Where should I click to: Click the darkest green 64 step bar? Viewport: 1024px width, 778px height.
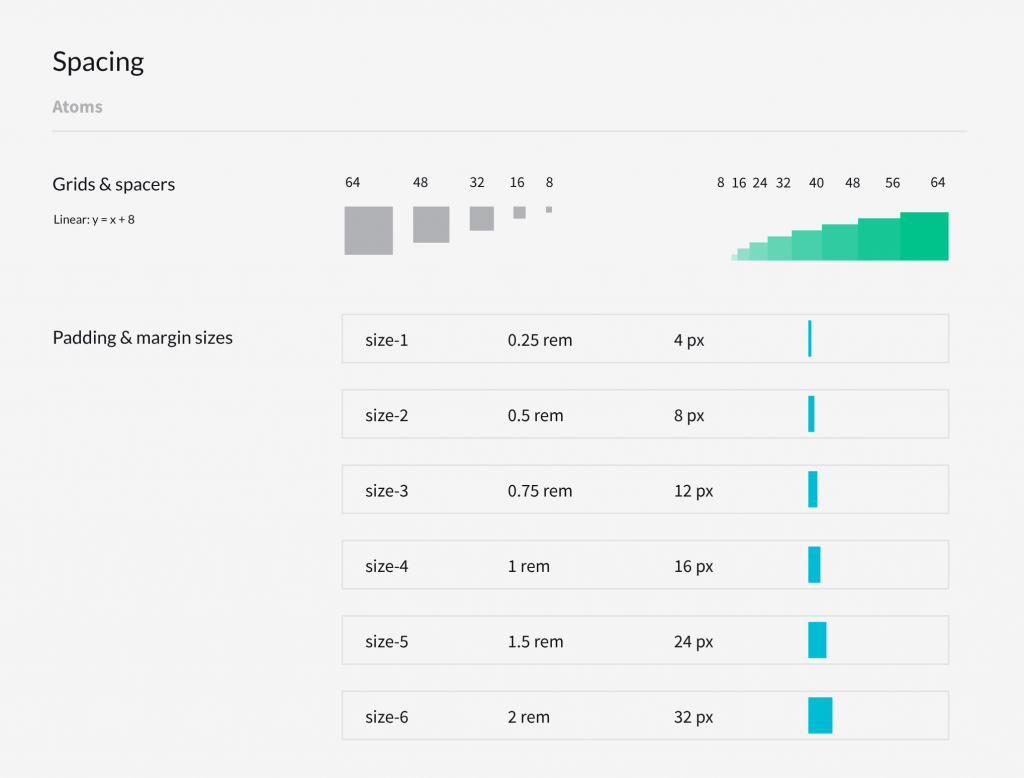coord(924,236)
